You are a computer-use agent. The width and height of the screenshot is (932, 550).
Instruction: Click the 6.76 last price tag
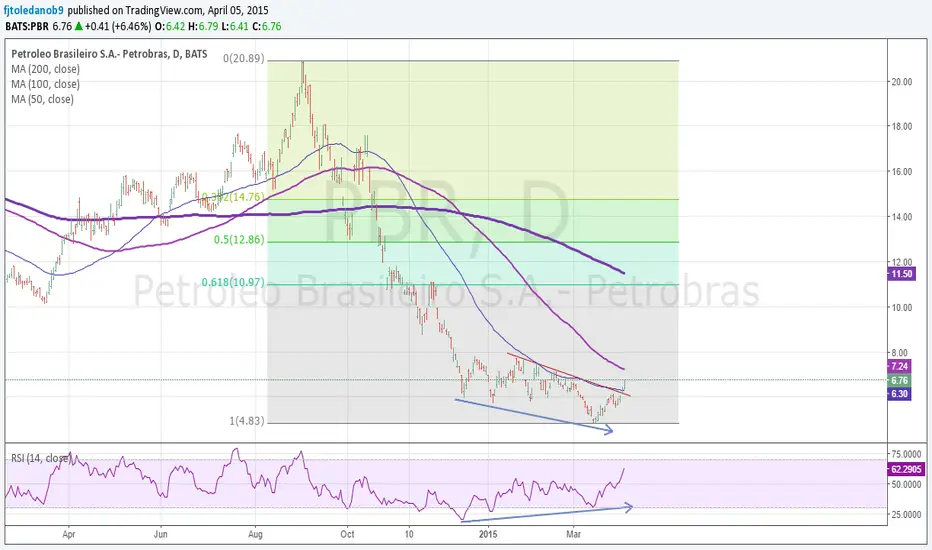coord(899,380)
